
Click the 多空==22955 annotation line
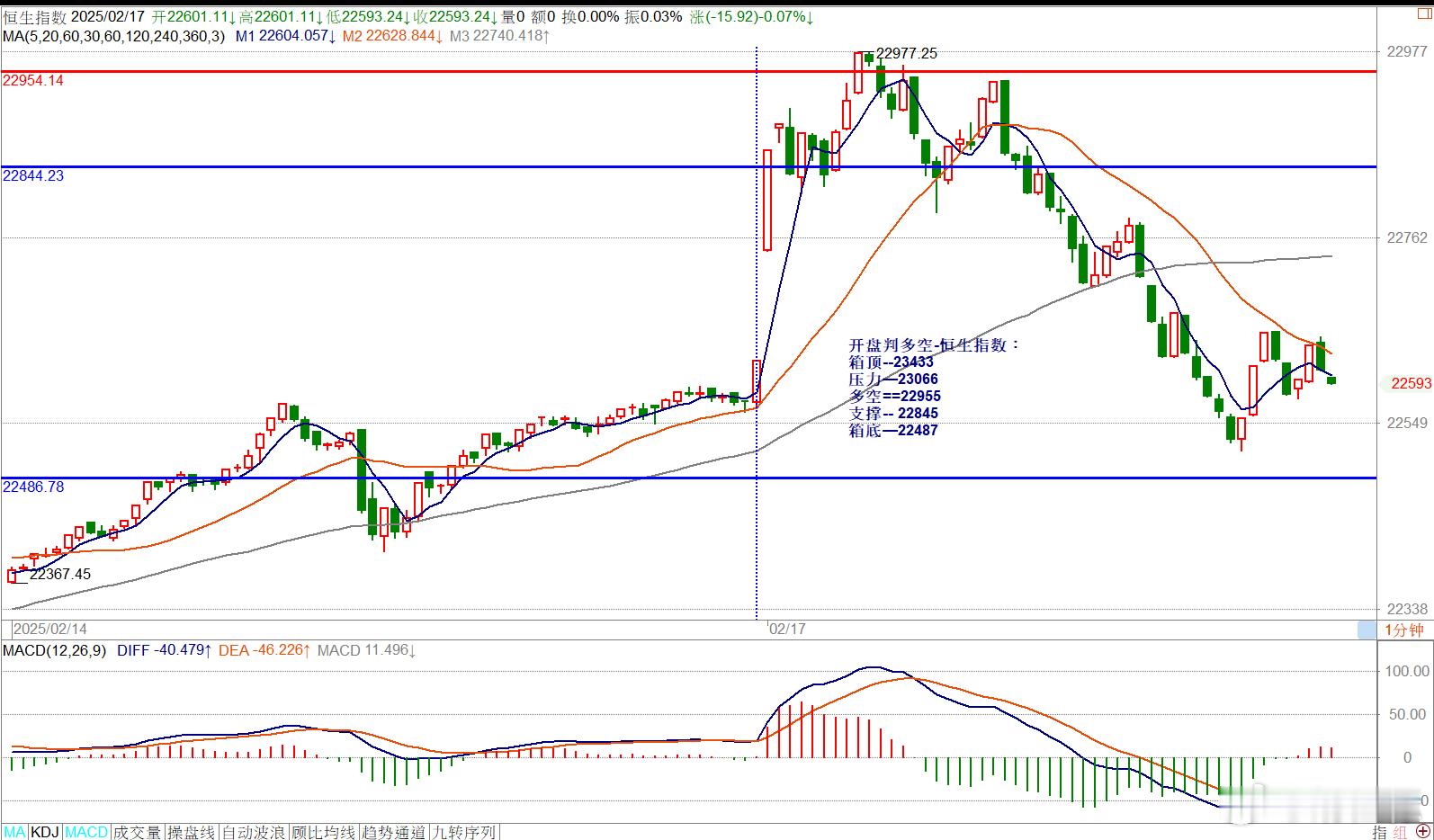tap(894, 396)
